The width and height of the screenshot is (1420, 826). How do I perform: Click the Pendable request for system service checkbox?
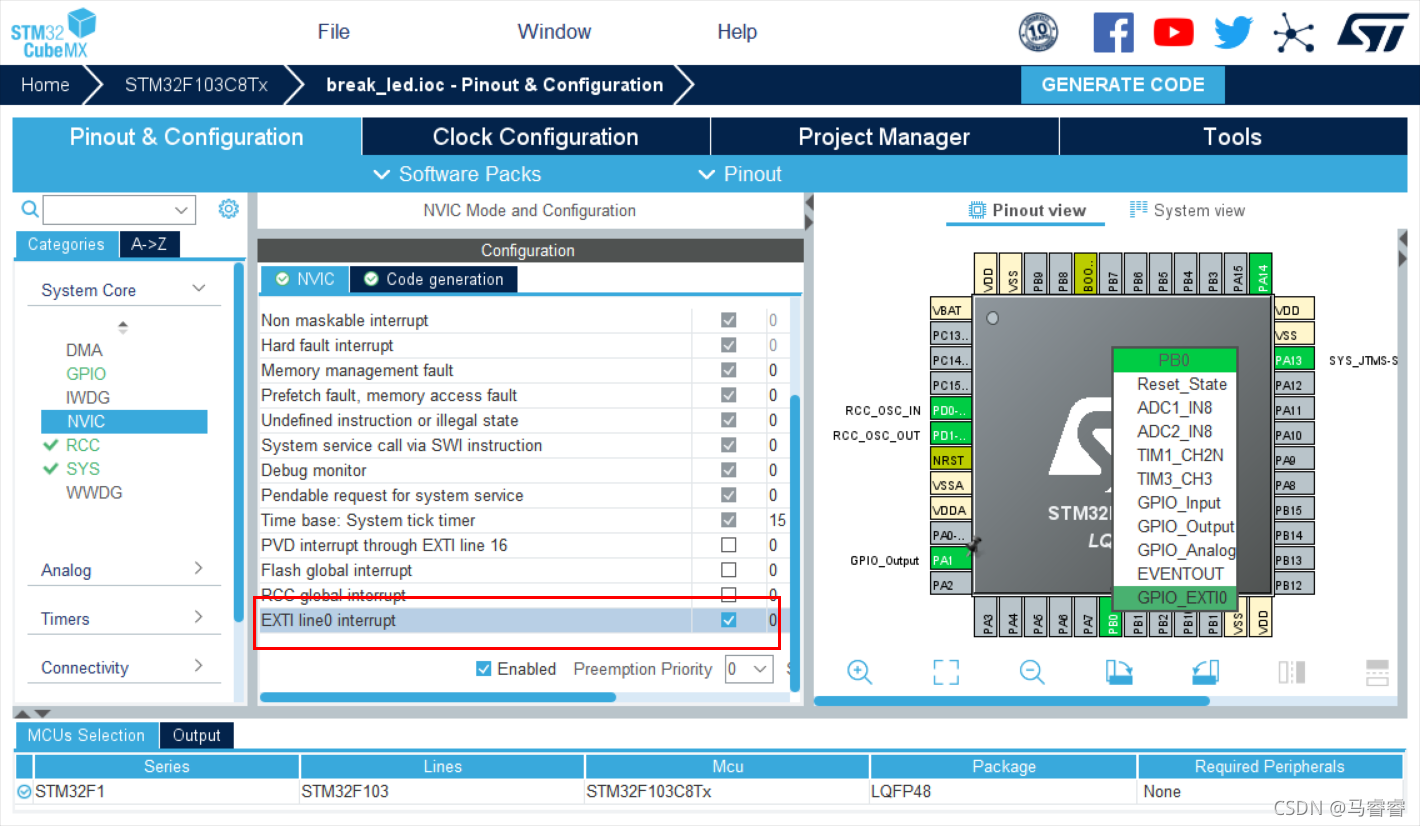click(728, 495)
